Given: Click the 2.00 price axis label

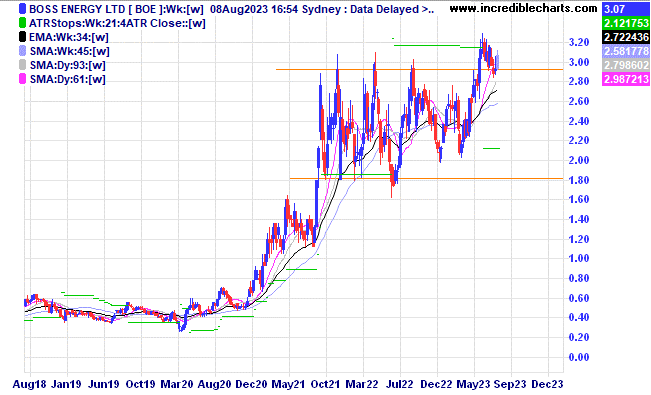Looking at the screenshot, I should (x=579, y=160).
